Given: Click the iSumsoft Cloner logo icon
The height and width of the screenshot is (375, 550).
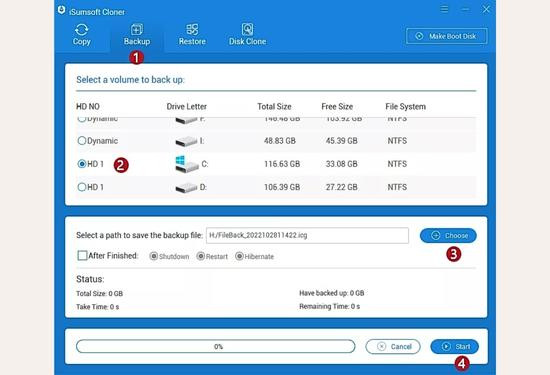Looking at the screenshot, I should (x=61, y=10).
